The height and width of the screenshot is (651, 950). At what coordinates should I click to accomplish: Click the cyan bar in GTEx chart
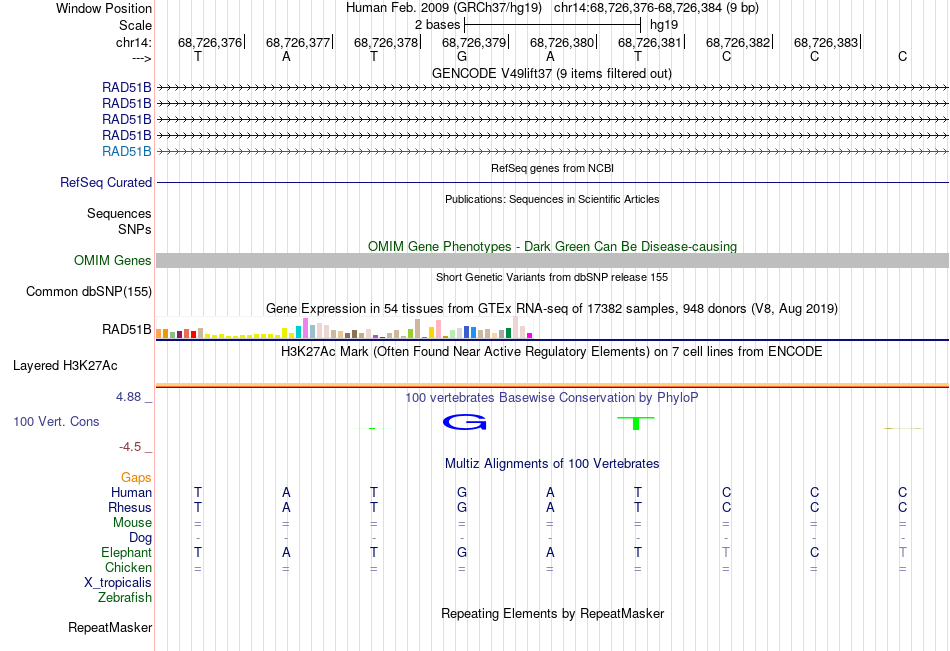tap(298, 332)
